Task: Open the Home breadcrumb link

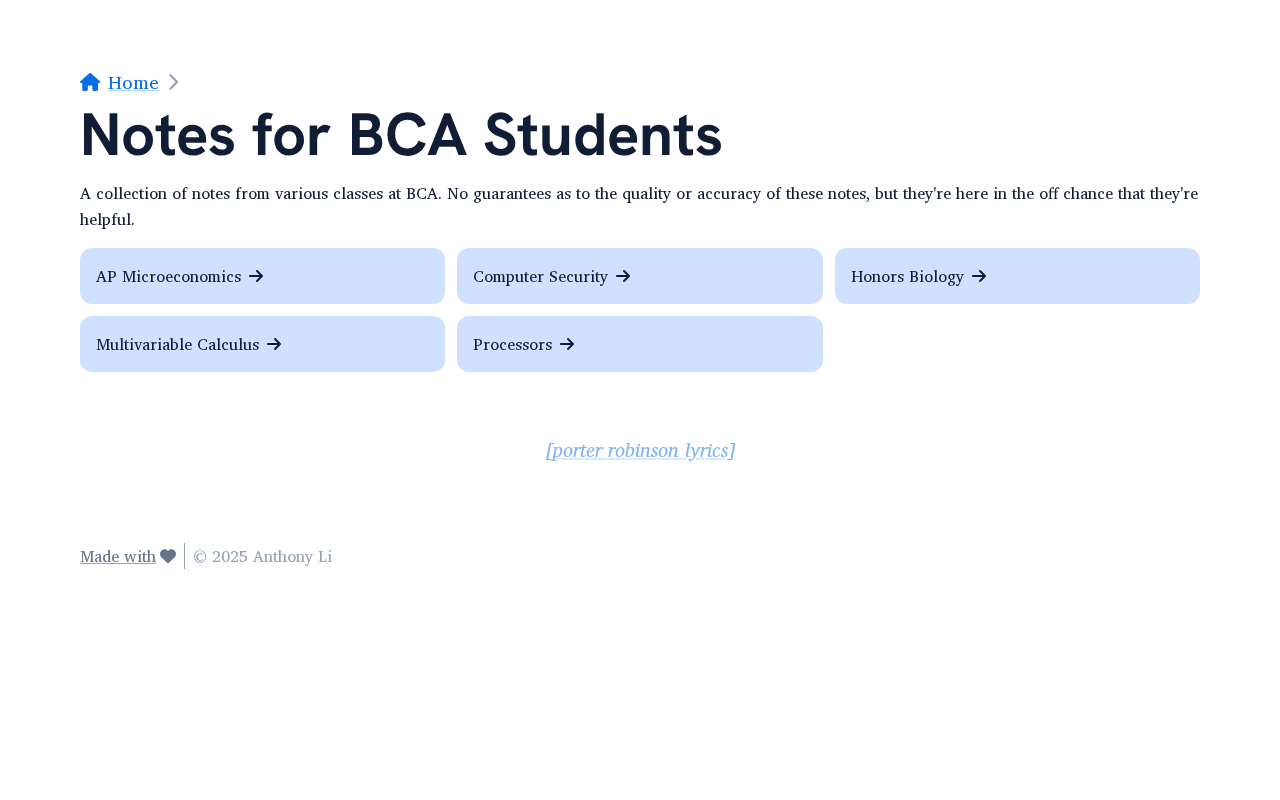Action: [x=133, y=83]
